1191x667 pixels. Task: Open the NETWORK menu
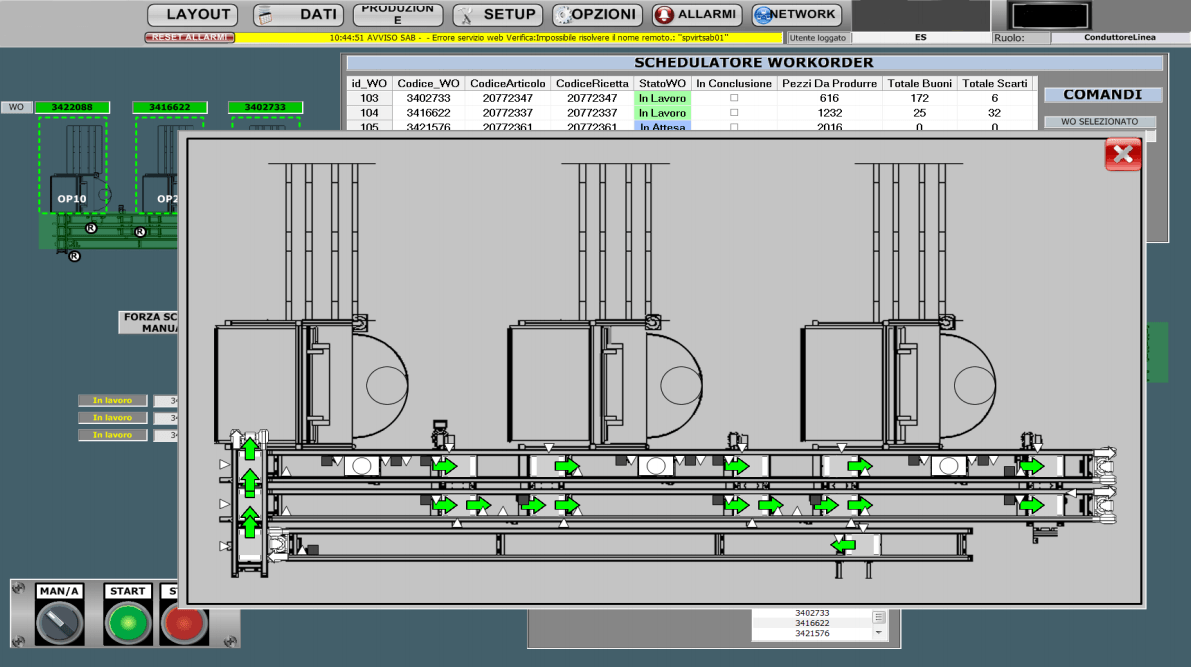(x=796, y=14)
